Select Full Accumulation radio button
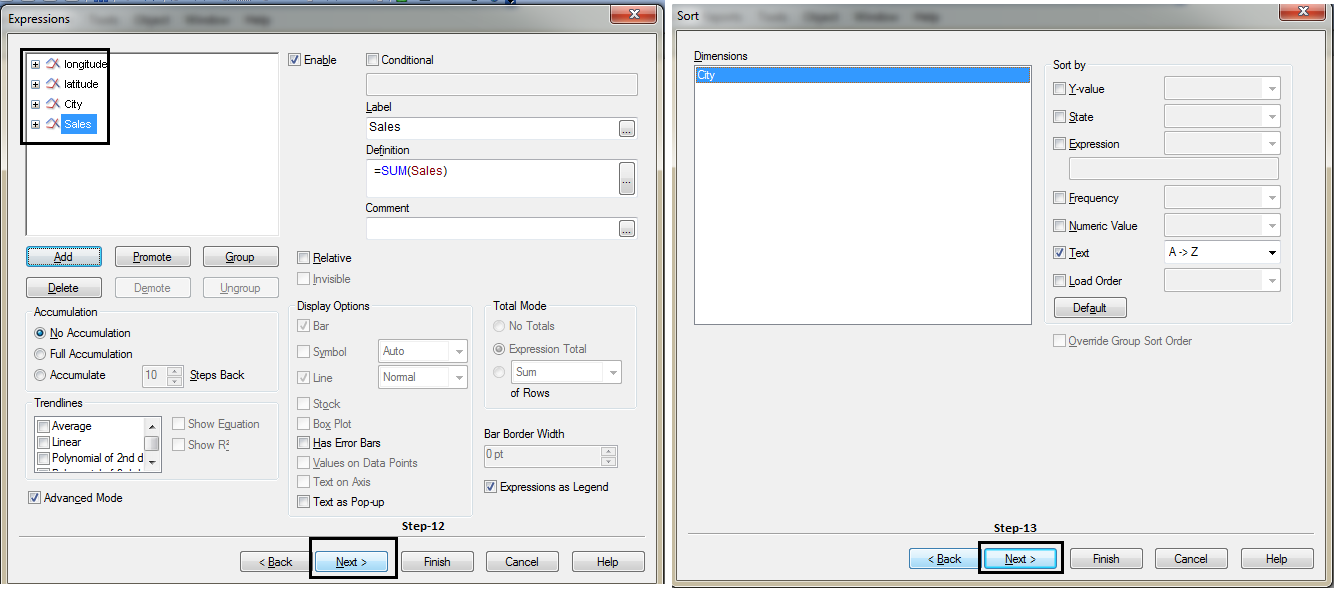 pyautogui.click(x=40, y=354)
